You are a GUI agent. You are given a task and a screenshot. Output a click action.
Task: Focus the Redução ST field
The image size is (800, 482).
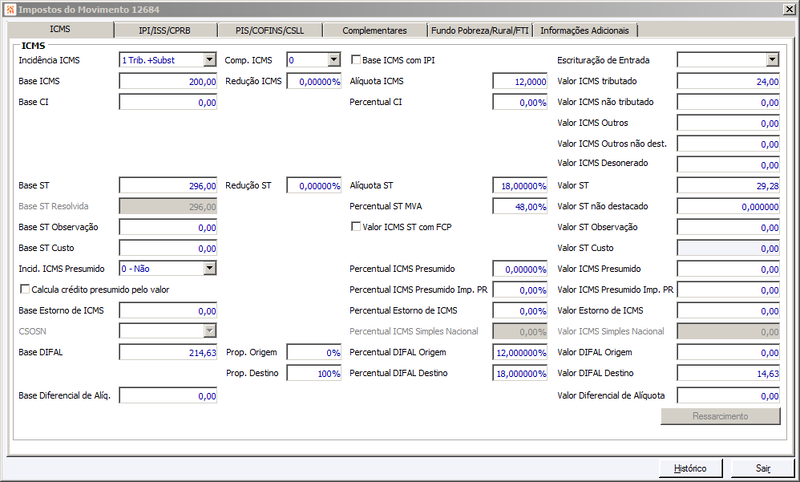[x=314, y=185]
